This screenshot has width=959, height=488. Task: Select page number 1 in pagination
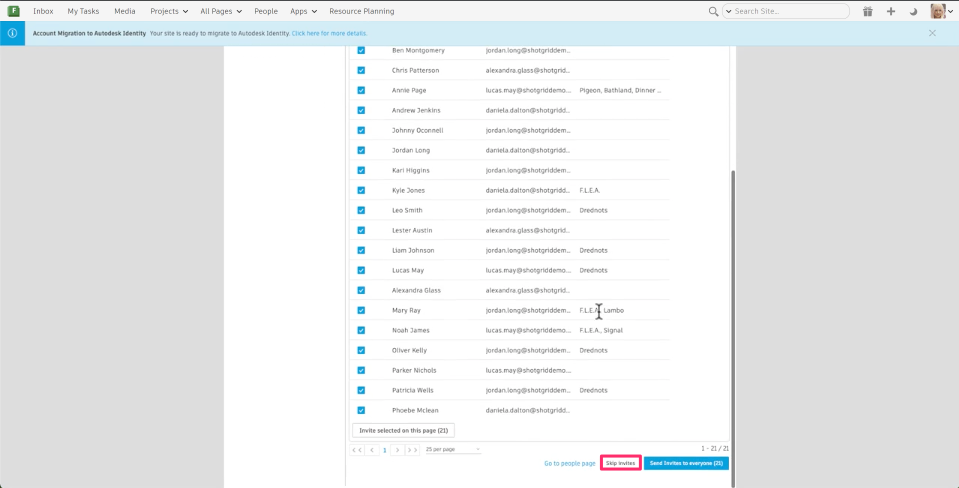coord(385,450)
